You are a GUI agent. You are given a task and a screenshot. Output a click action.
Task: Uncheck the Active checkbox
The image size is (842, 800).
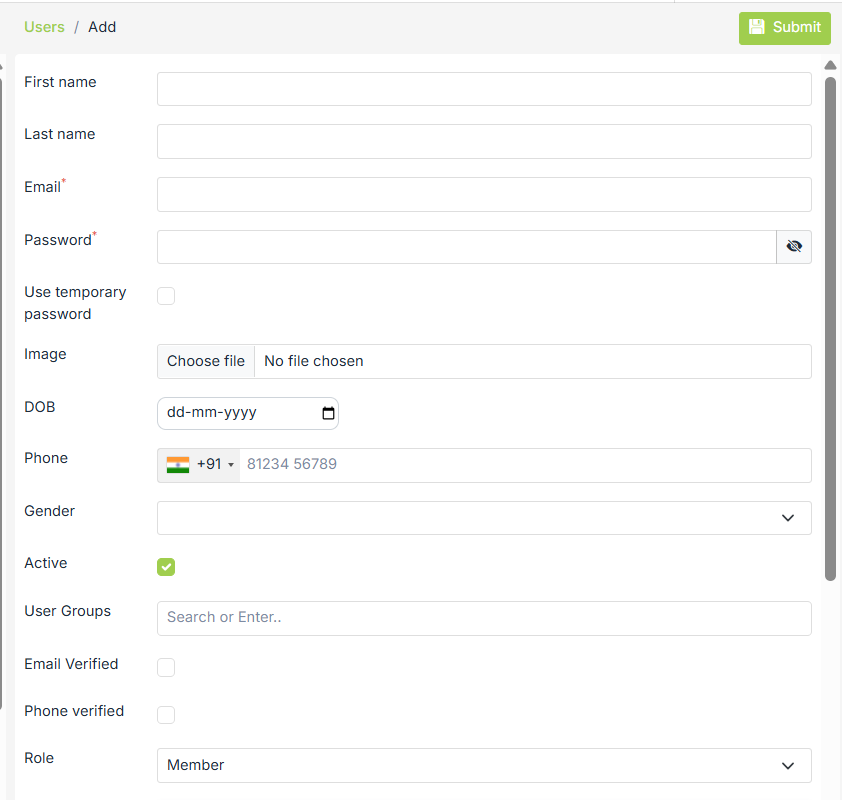tap(166, 567)
